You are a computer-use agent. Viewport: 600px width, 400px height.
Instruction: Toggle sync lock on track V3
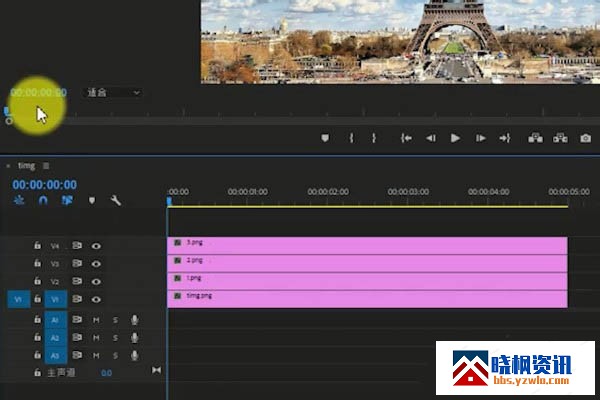pyautogui.click(x=77, y=263)
